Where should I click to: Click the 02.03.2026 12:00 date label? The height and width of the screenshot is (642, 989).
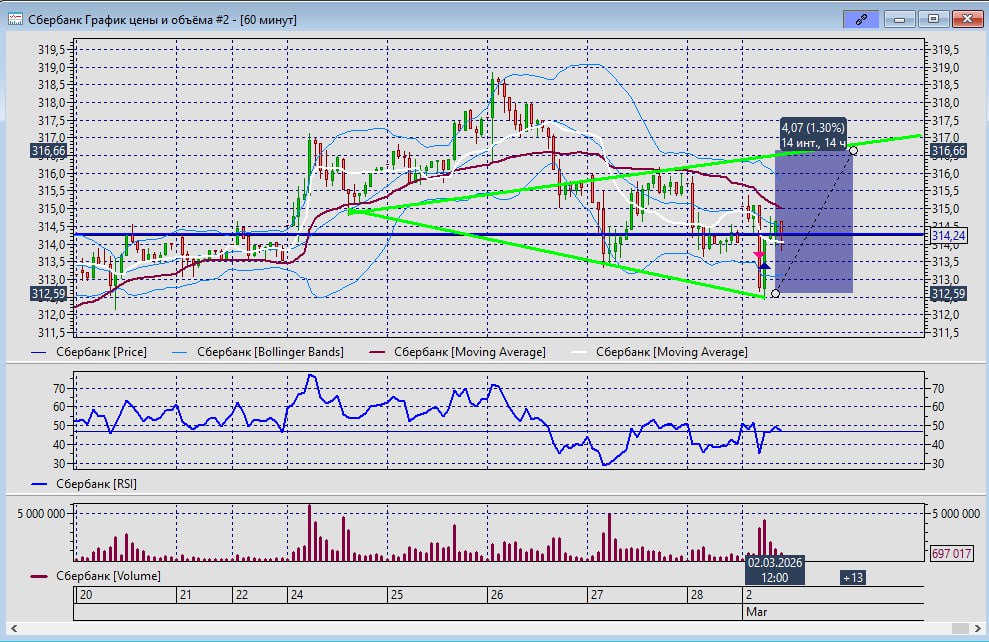[776, 570]
